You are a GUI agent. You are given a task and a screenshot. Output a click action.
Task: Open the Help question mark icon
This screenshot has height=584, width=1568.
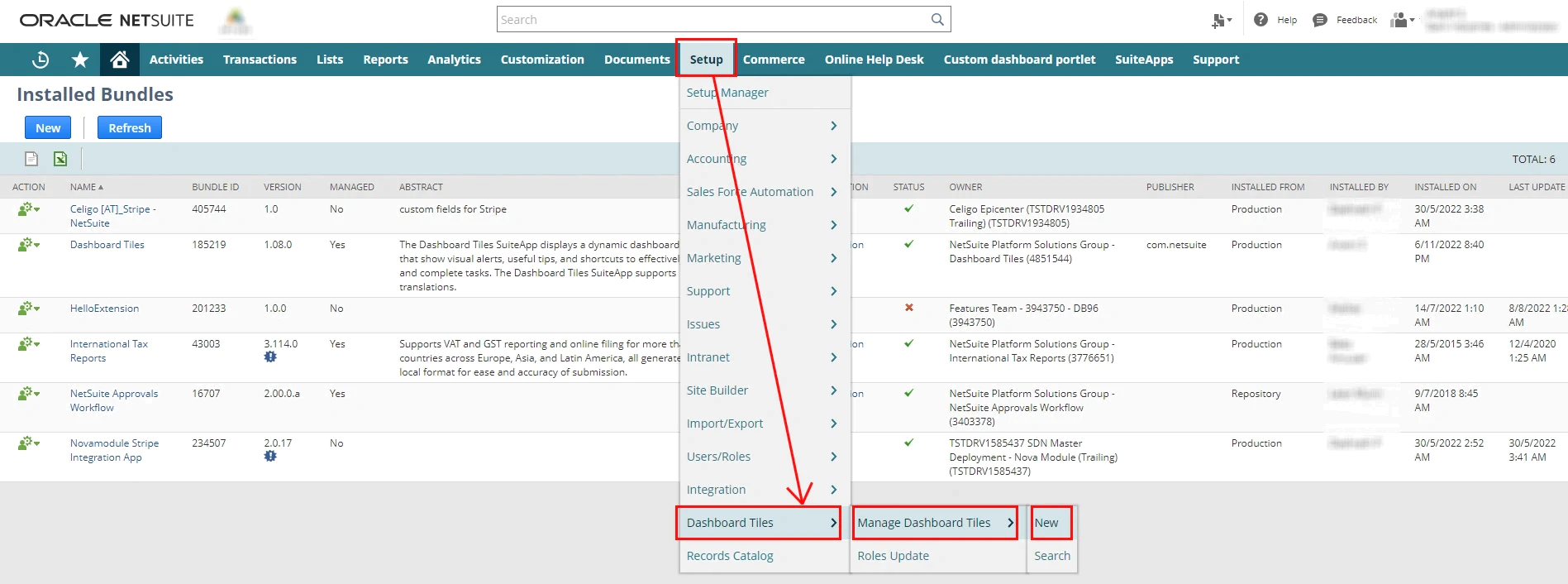(x=1261, y=20)
